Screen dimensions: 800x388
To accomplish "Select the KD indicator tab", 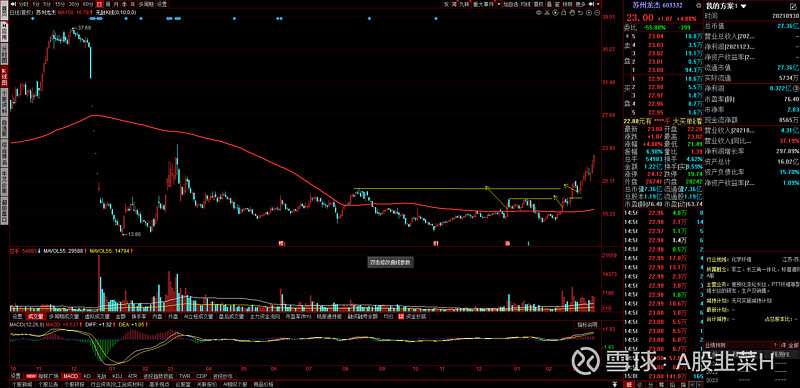I will 87,376.
